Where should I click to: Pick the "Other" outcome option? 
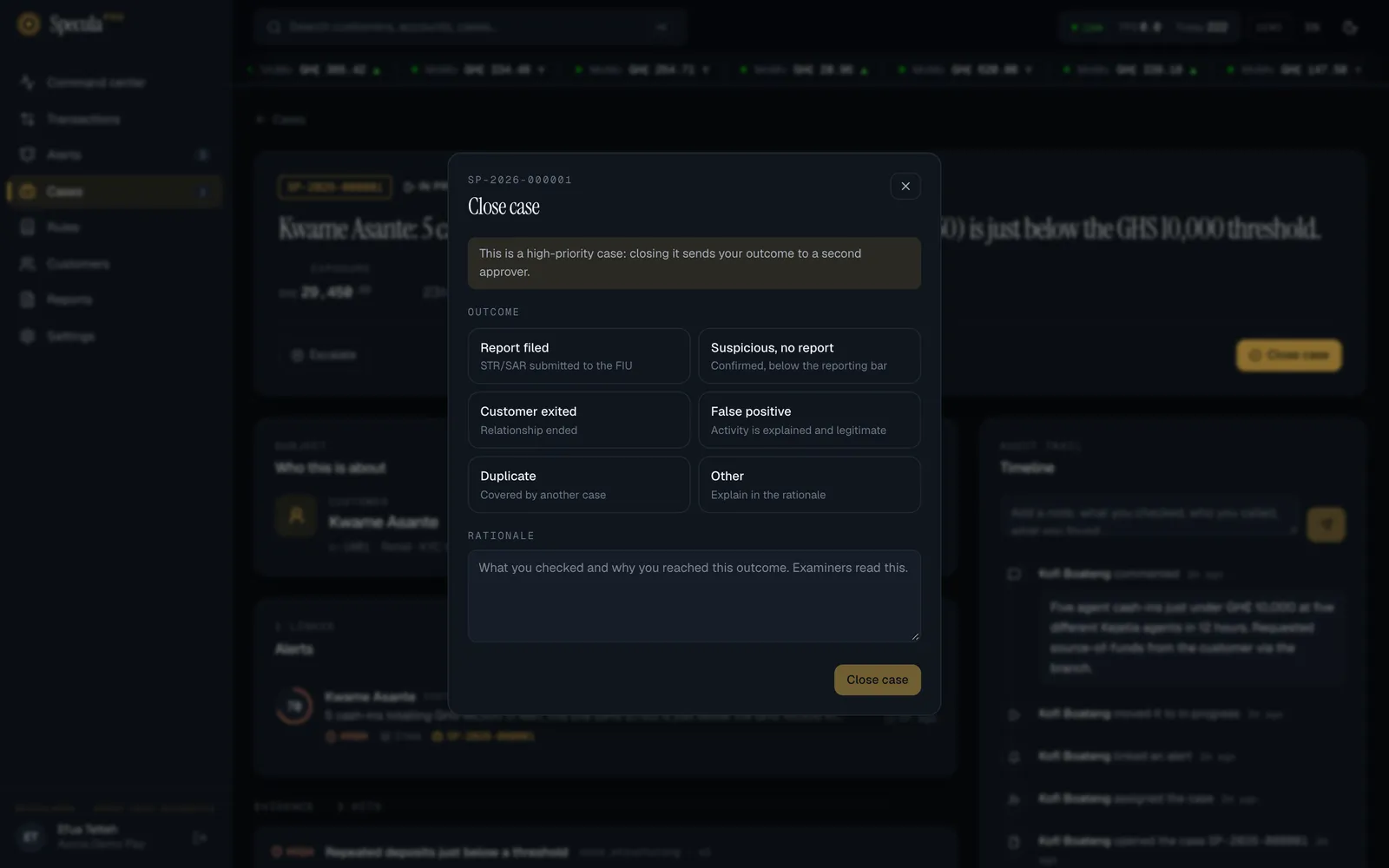pos(809,484)
